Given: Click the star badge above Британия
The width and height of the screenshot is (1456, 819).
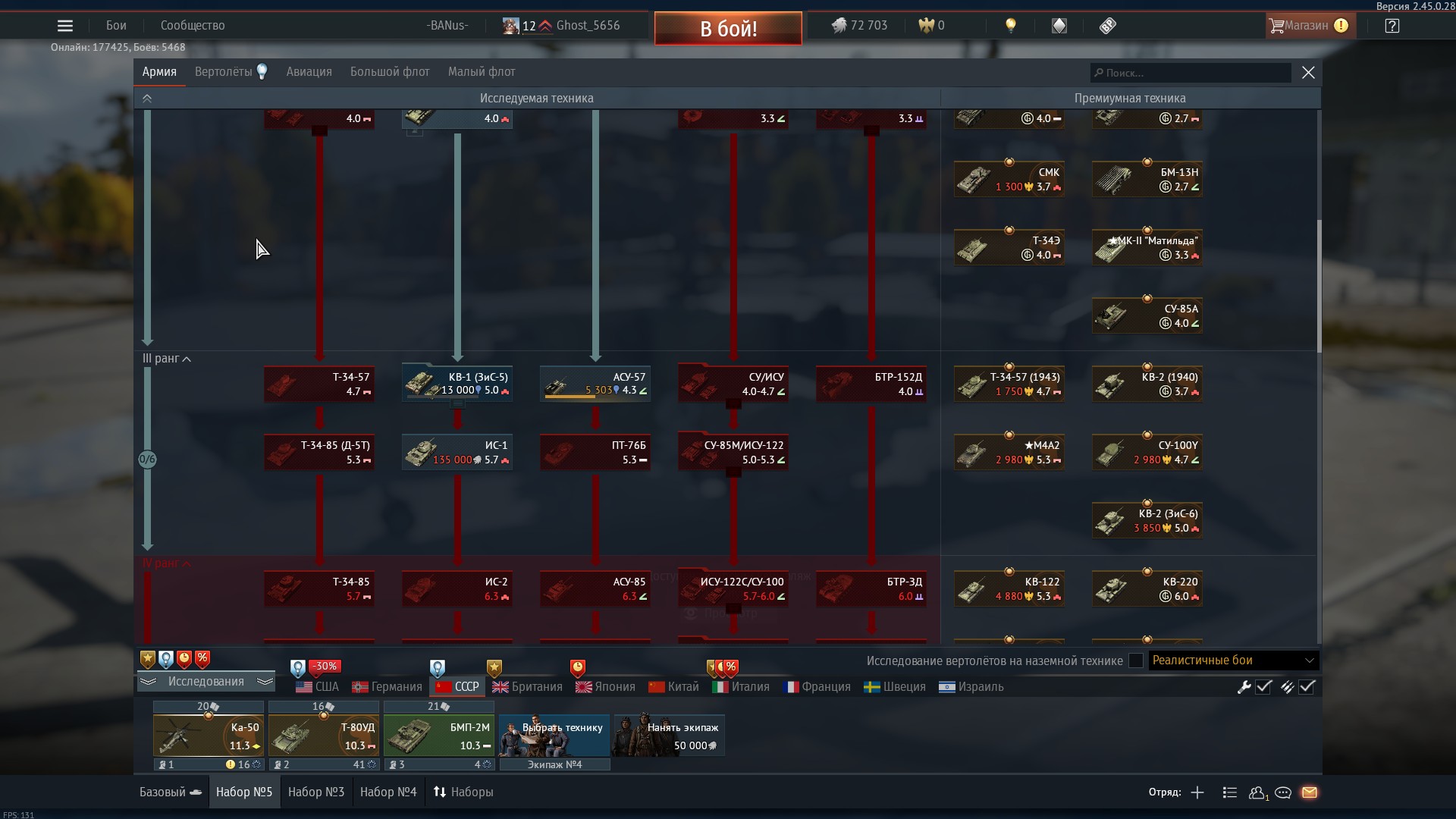Looking at the screenshot, I should point(494,668).
